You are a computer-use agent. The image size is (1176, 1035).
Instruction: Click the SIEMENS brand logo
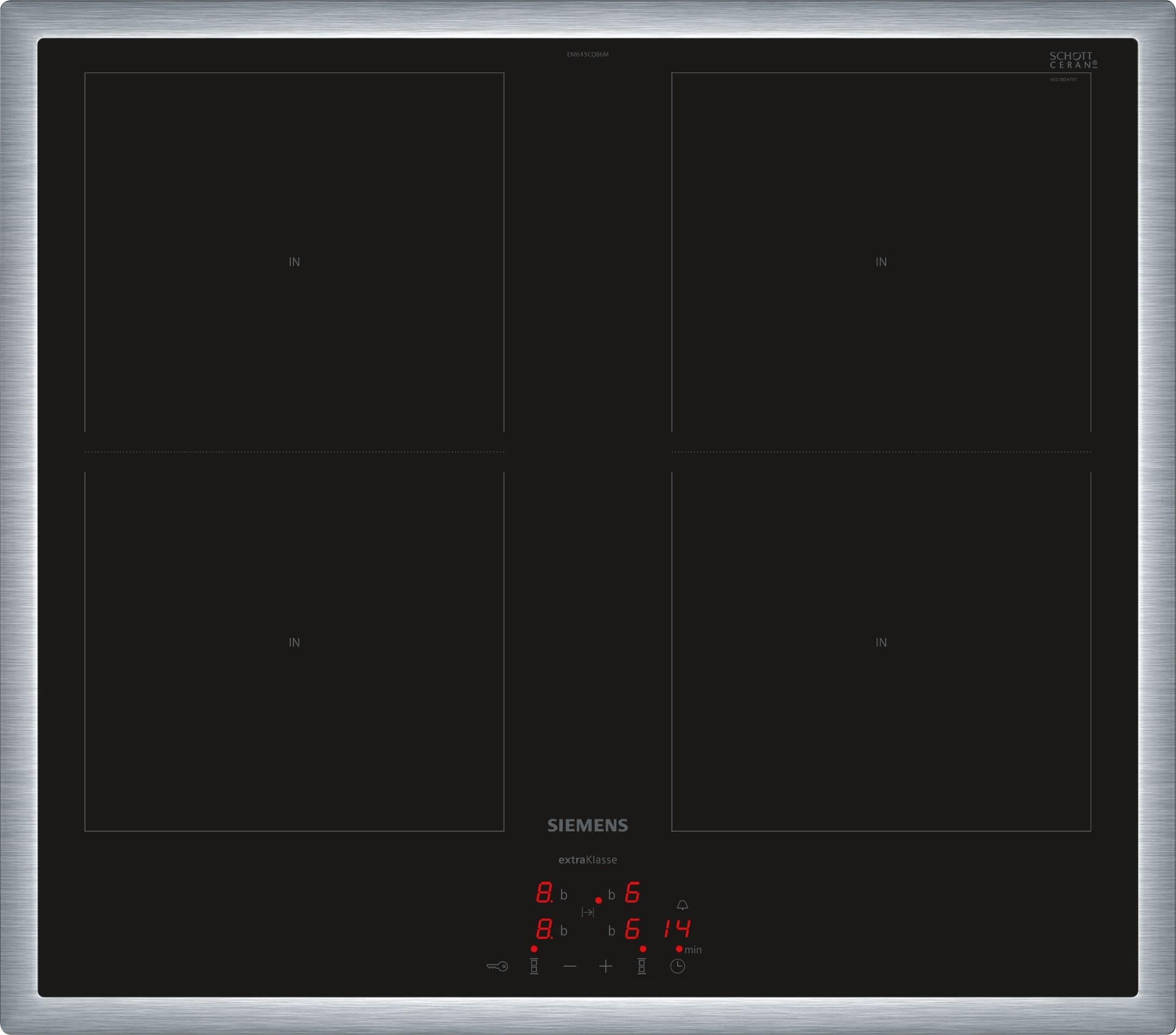pos(587,825)
